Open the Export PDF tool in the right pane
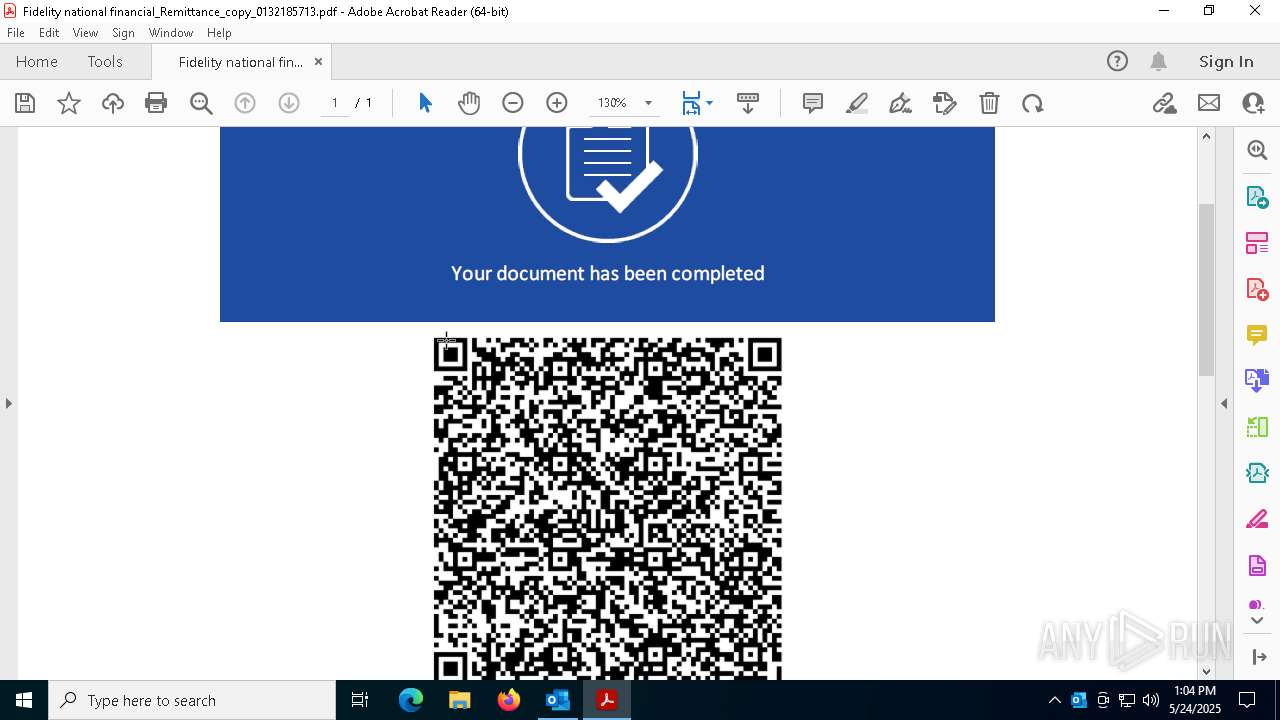The image size is (1280, 720). coord(1257,197)
